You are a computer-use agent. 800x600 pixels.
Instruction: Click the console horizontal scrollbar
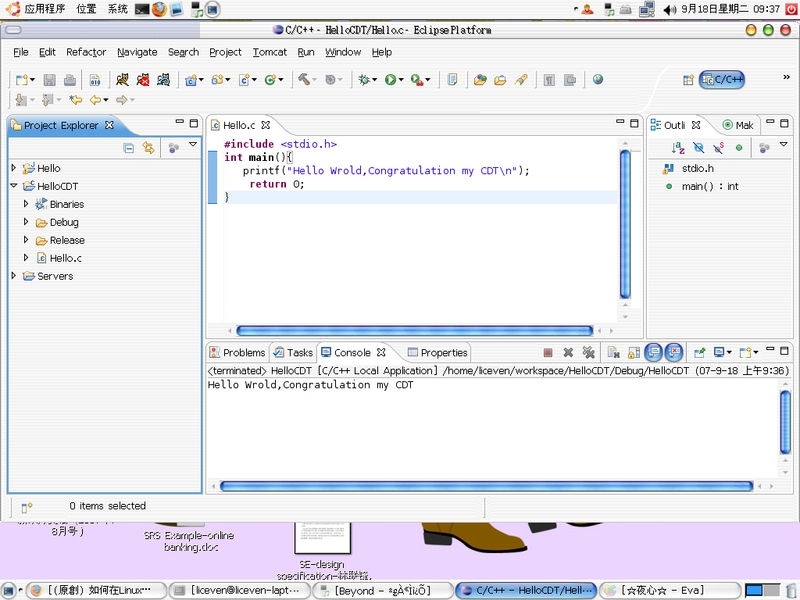click(486, 486)
